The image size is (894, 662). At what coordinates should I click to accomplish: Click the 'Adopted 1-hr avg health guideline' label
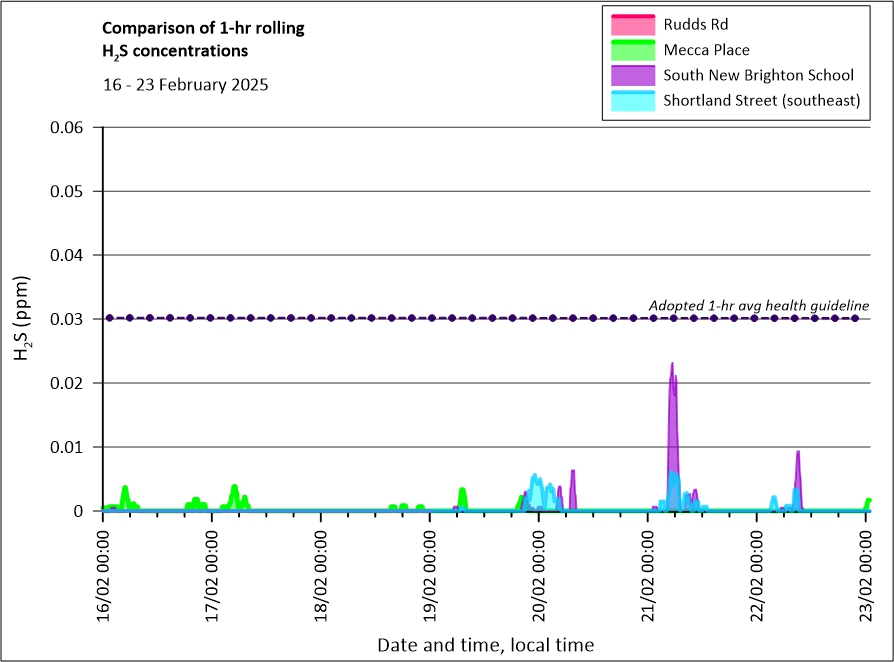[x=758, y=305]
